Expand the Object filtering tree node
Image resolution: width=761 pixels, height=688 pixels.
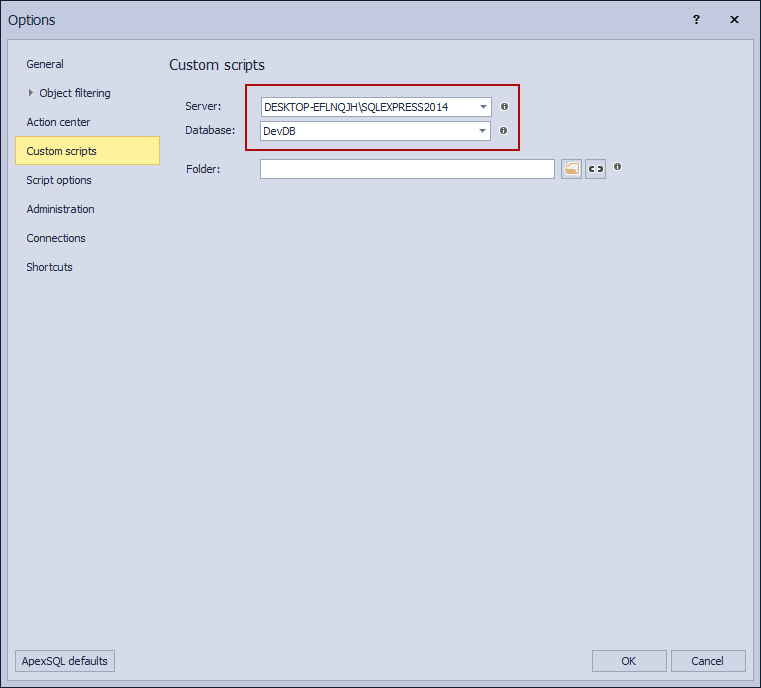[x=31, y=93]
